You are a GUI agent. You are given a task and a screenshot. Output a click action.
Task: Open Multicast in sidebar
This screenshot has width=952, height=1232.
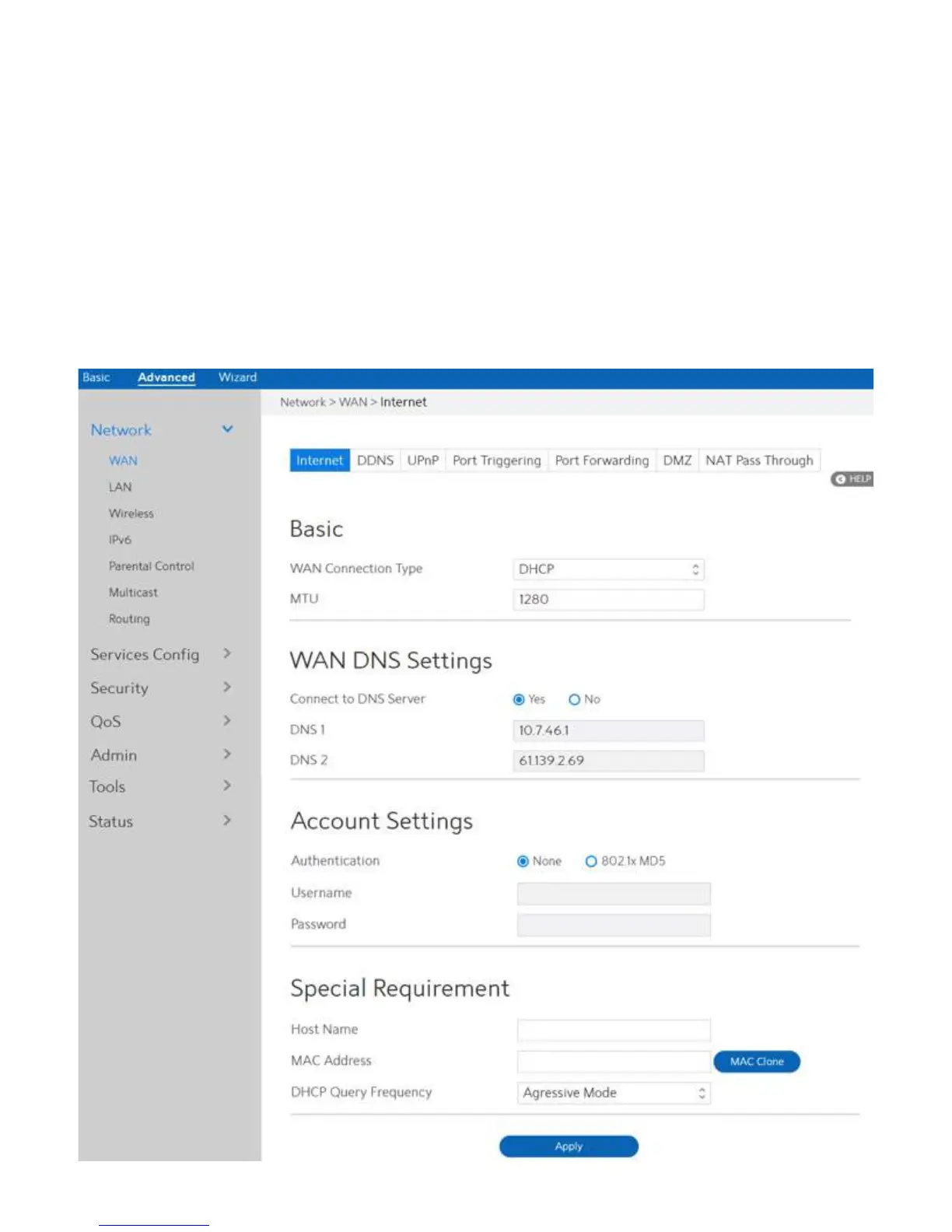click(x=133, y=593)
